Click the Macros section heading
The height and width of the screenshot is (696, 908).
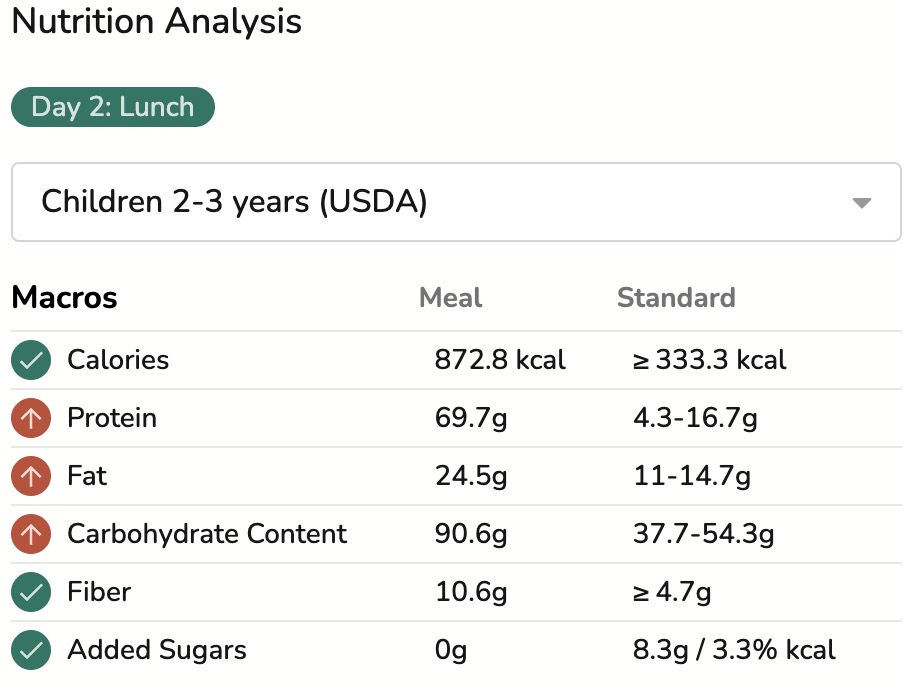click(63, 297)
